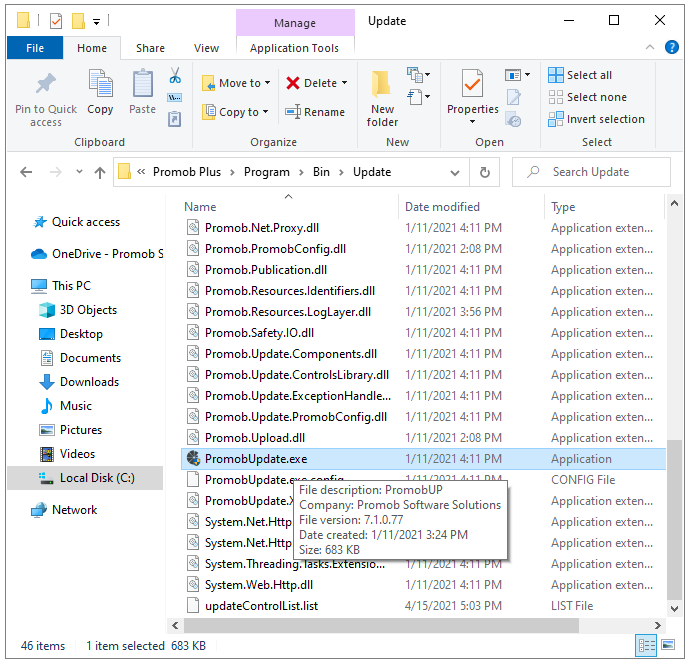Click Bin in breadcrumb path
The width and height of the screenshot is (690, 666).
(x=321, y=172)
